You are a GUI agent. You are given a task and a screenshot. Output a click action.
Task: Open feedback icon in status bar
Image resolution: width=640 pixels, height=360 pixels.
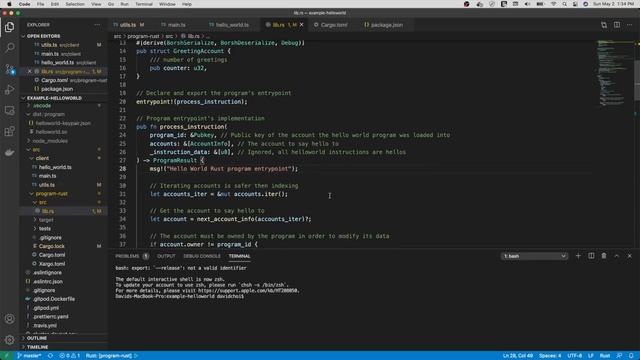tap(619, 356)
